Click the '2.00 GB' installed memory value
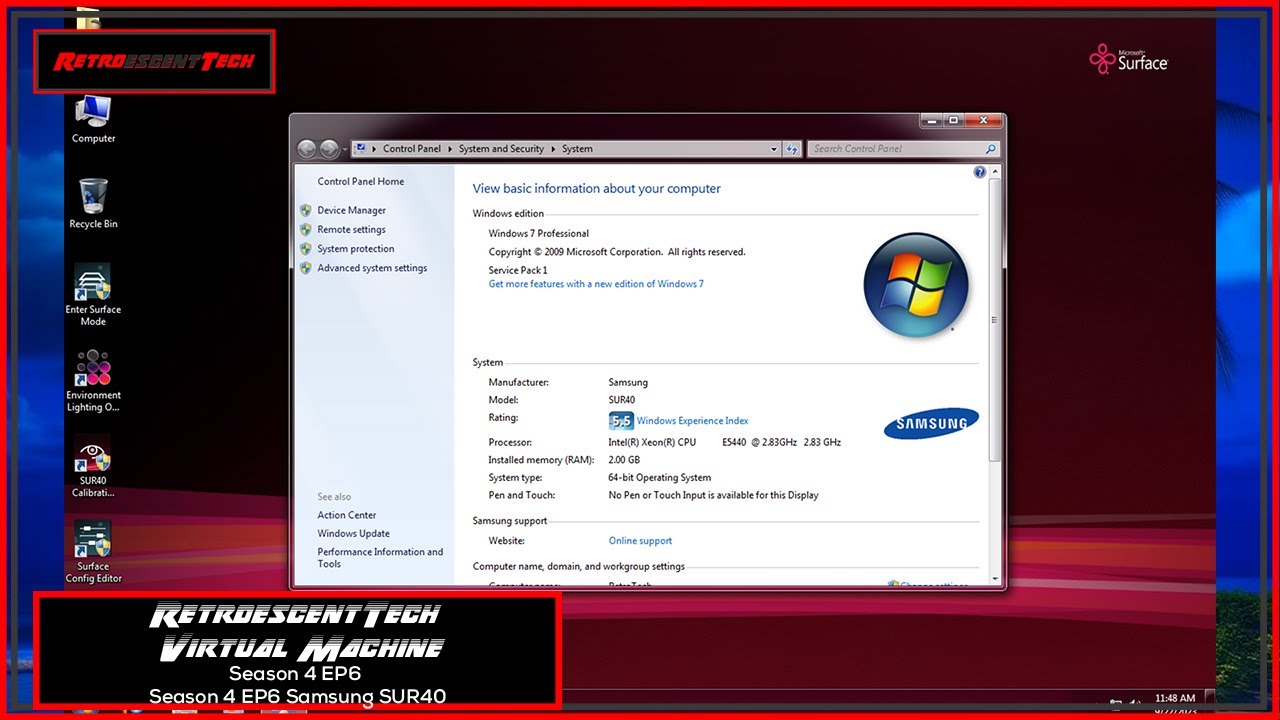1280x720 pixels. (x=624, y=460)
